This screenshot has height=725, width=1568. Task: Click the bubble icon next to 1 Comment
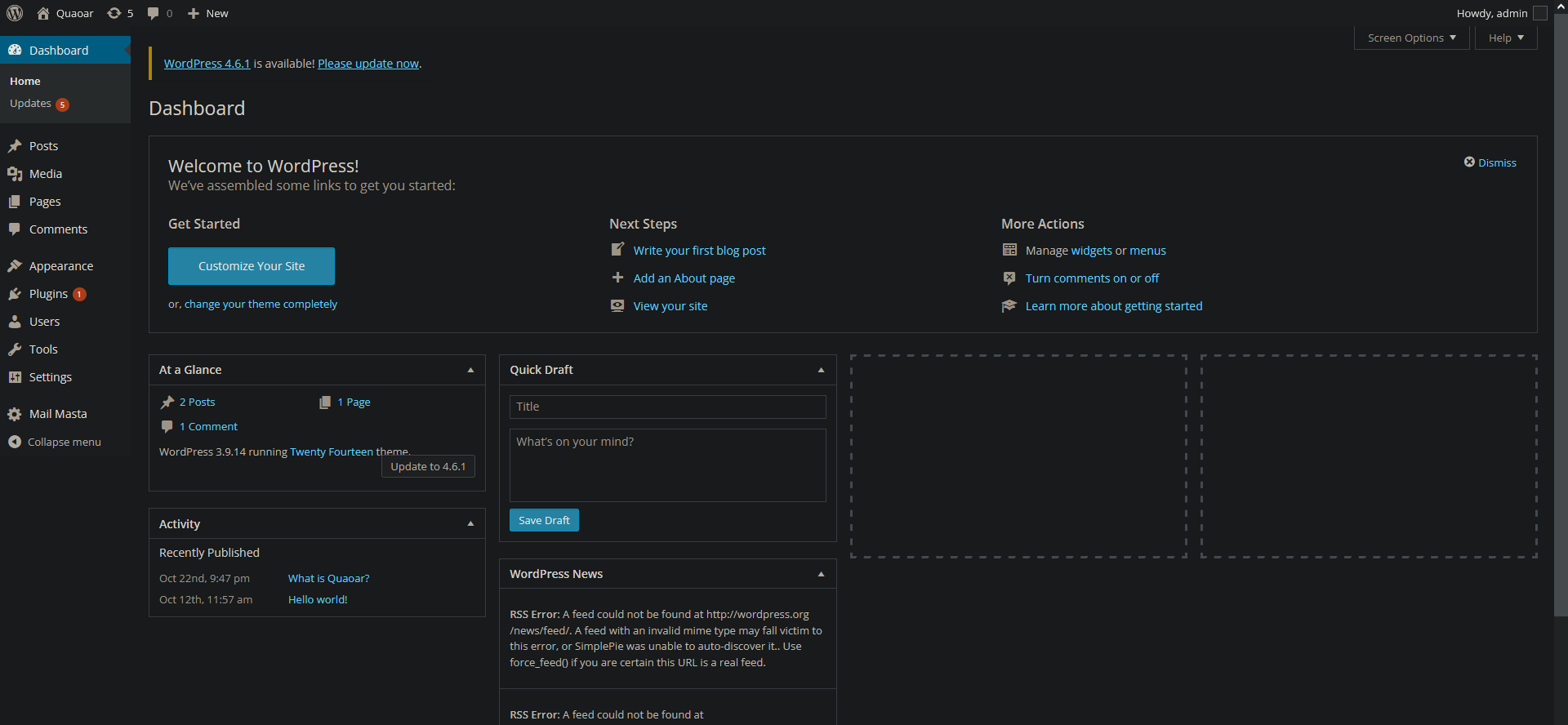pos(167,426)
